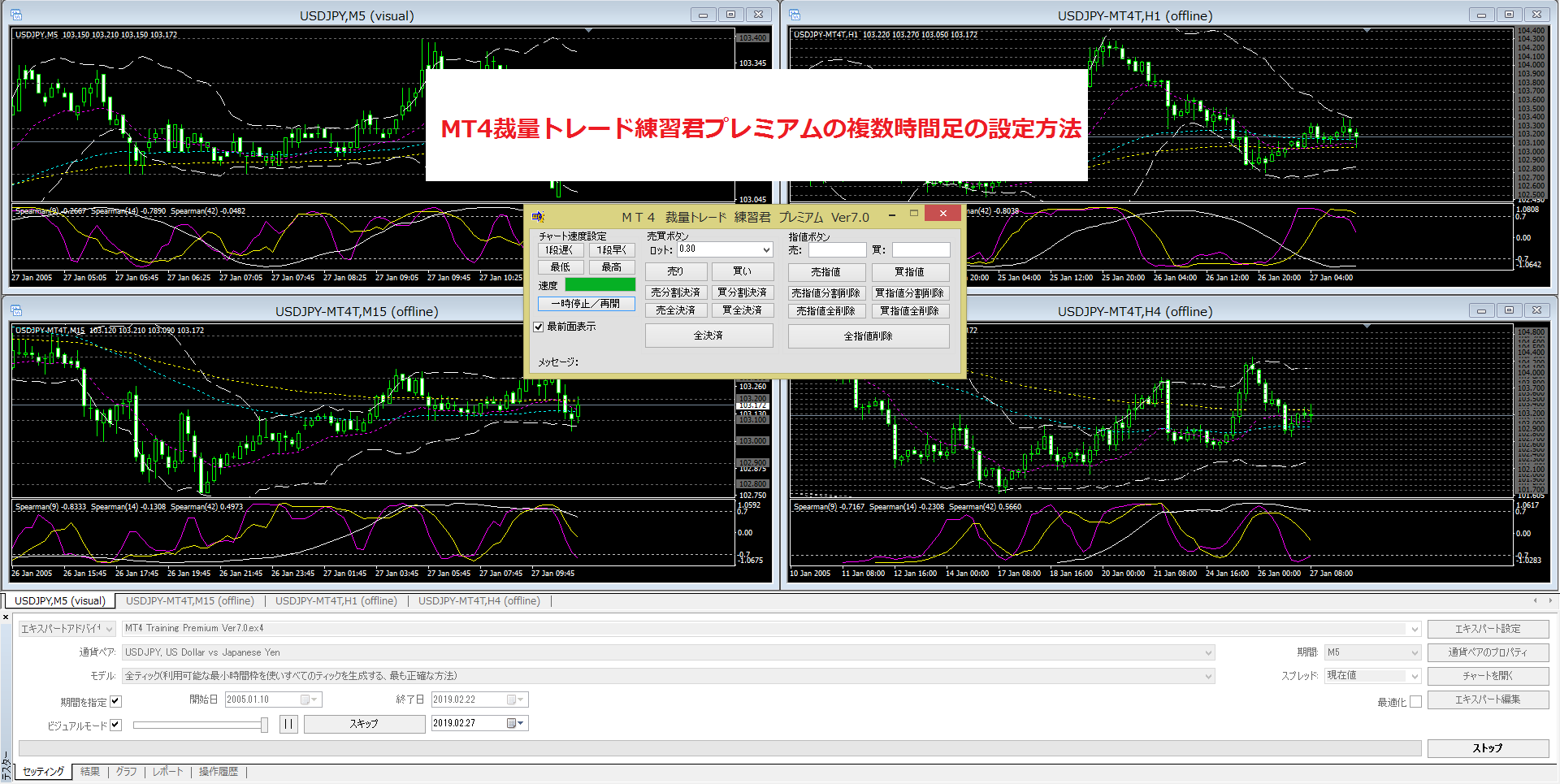Toggle 最前面表示 always-on-top checkbox
The width and height of the screenshot is (1560, 784).
[x=538, y=327]
